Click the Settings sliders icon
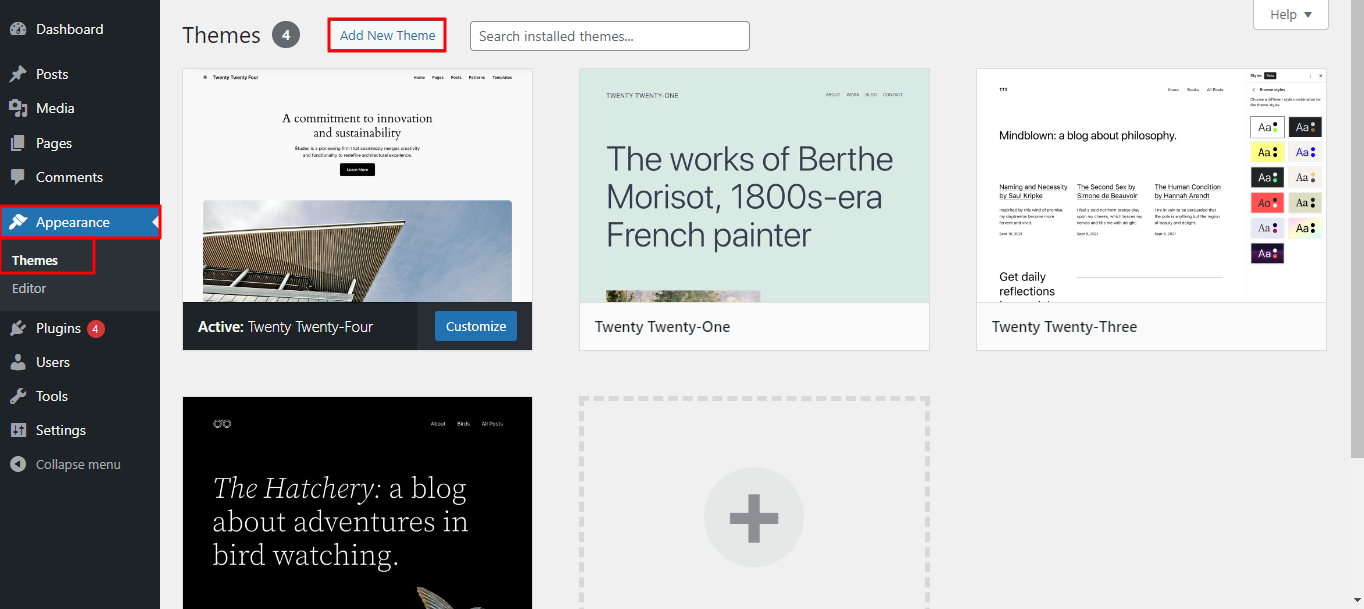The image size is (1364, 609). click(18, 430)
